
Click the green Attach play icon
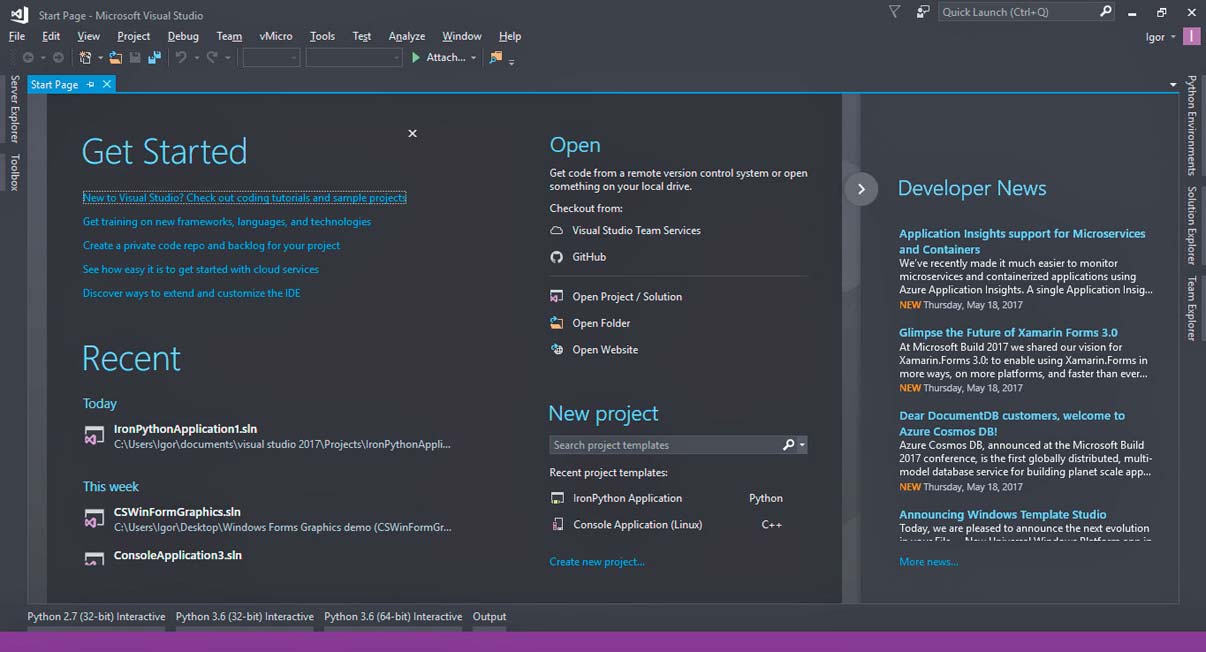(x=416, y=58)
